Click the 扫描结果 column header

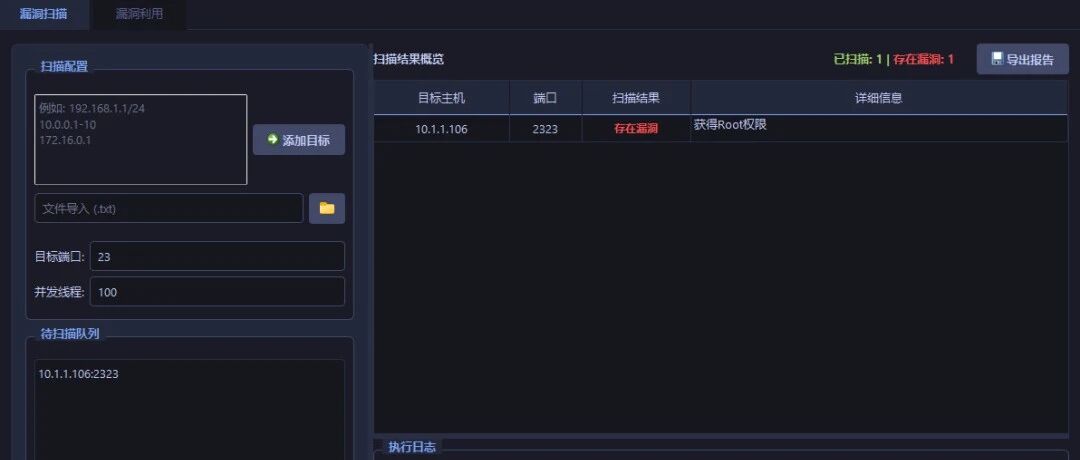[636, 98]
